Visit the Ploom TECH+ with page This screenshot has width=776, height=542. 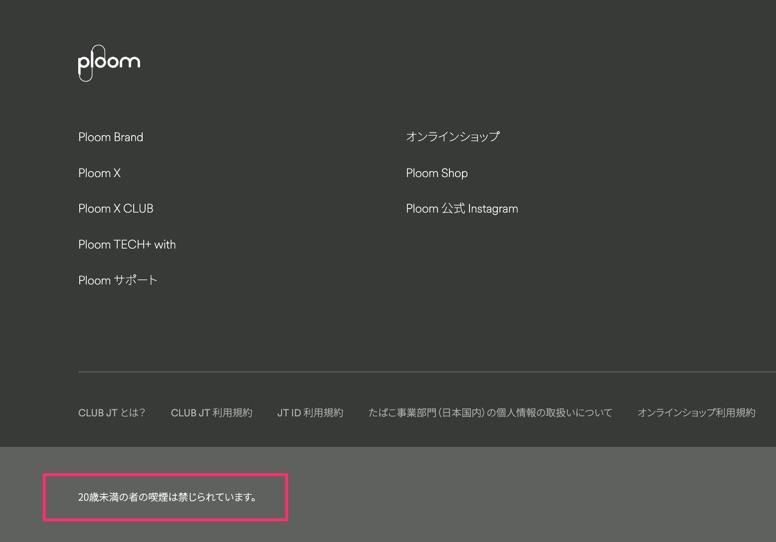[x=127, y=245]
